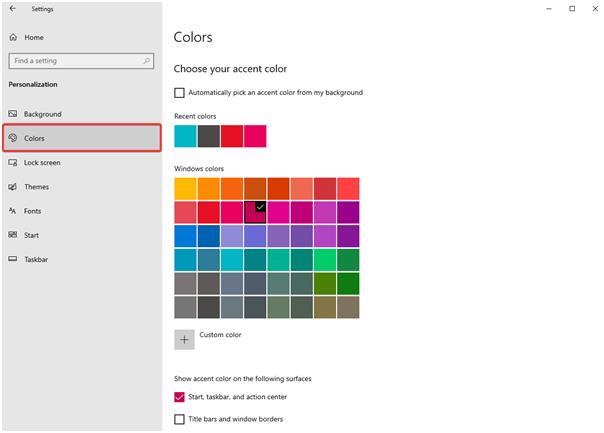
Task: Click the Background picture icon
Action: [x=13, y=114]
